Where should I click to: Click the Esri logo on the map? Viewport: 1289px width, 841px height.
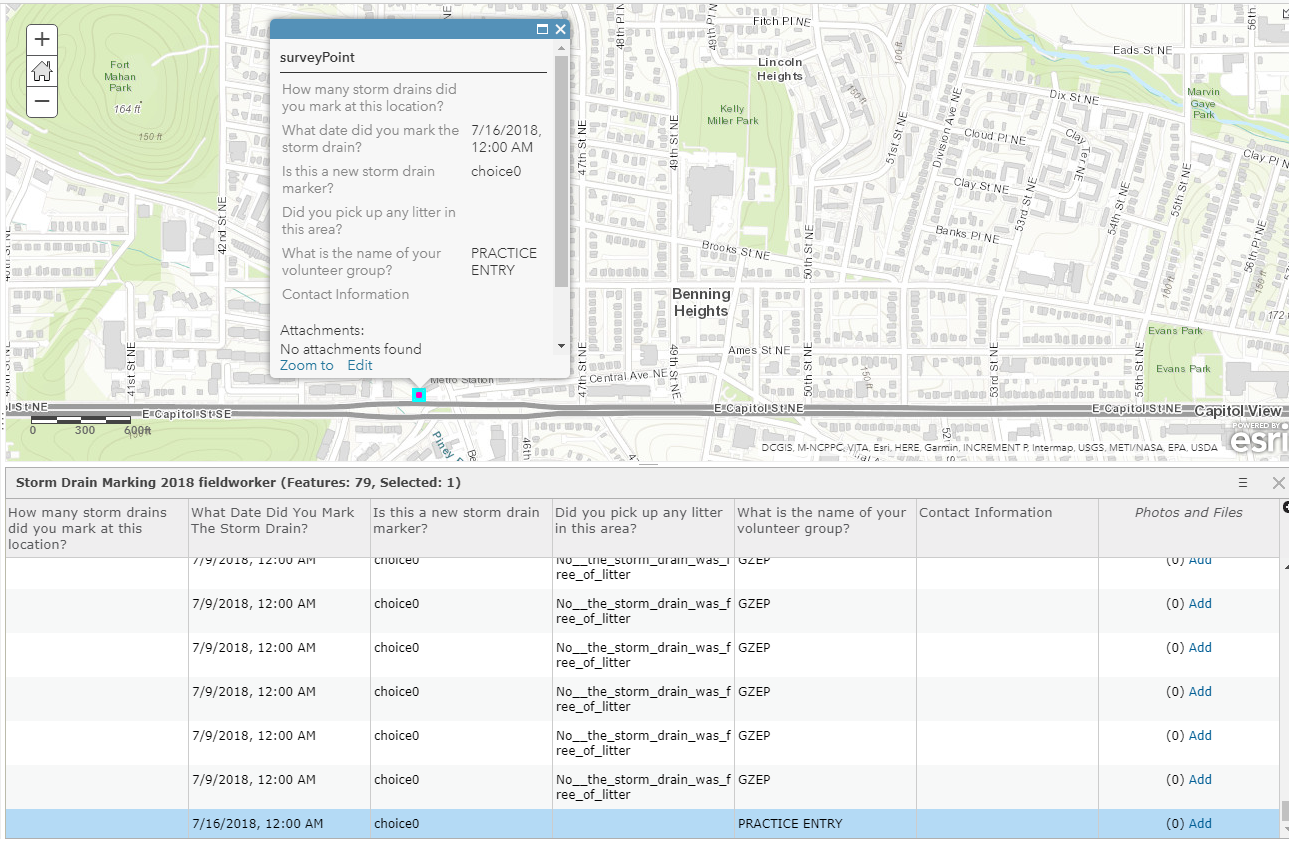click(x=1258, y=440)
